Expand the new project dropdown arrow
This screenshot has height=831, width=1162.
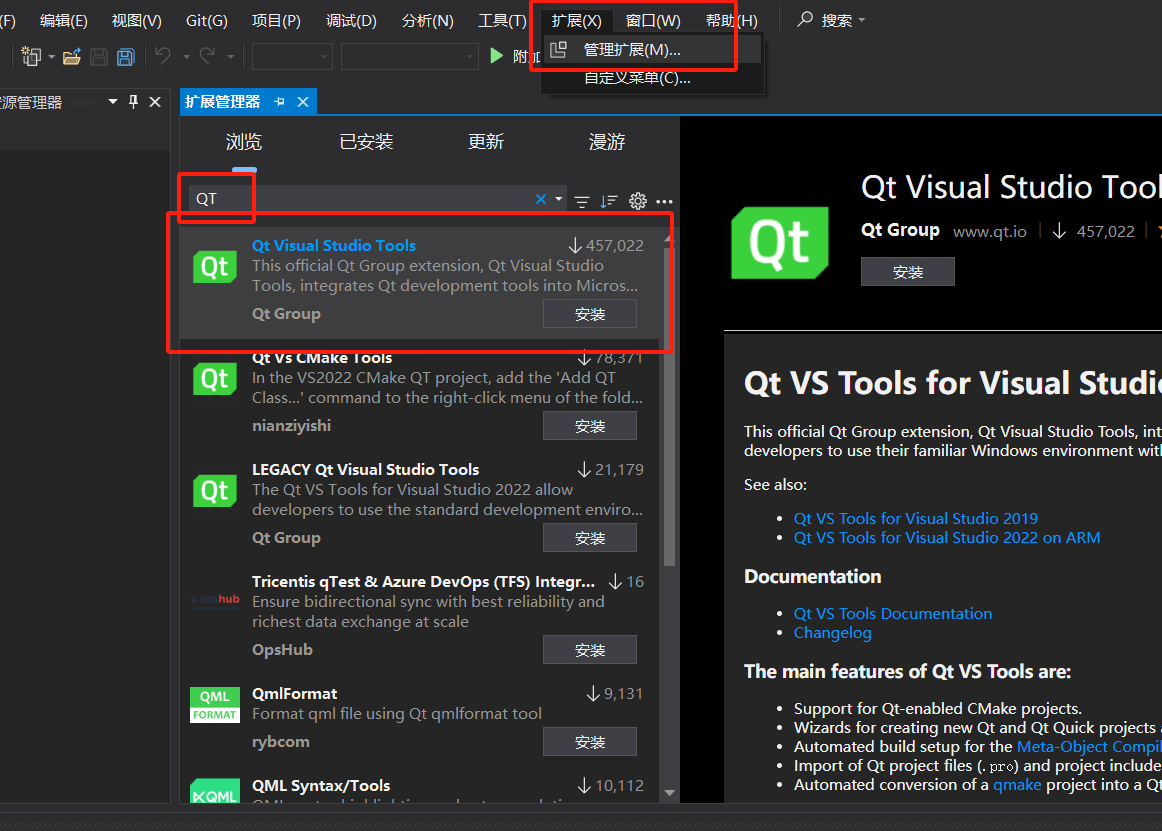point(51,56)
